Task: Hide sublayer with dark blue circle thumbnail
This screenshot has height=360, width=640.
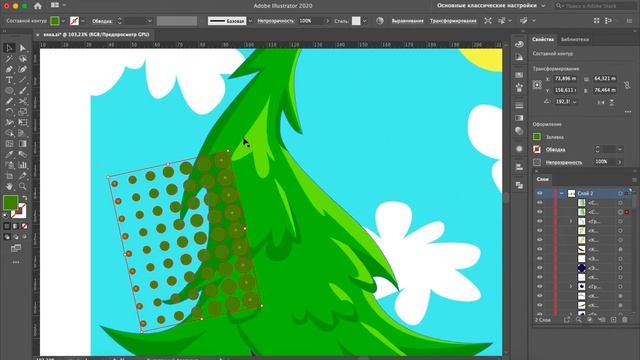Action: click(x=540, y=268)
